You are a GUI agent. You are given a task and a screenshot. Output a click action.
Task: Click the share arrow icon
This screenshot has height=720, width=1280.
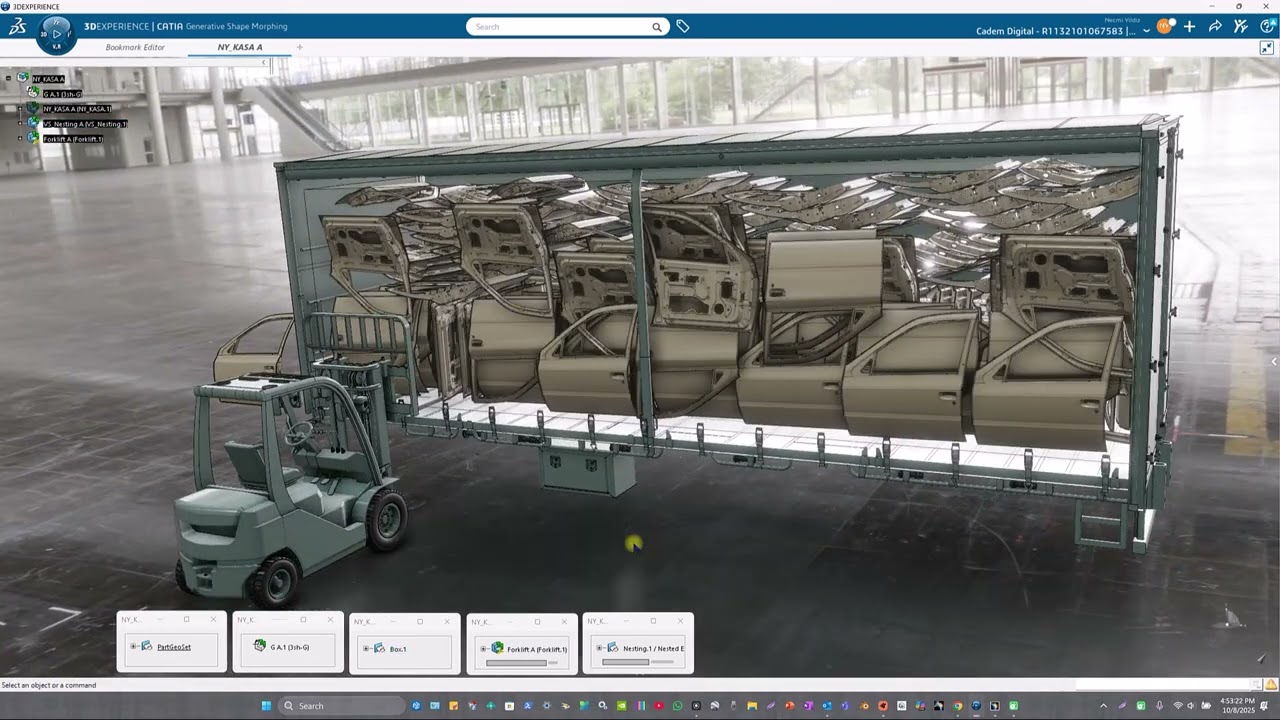pyautogui.click(x=1215, y=27)
